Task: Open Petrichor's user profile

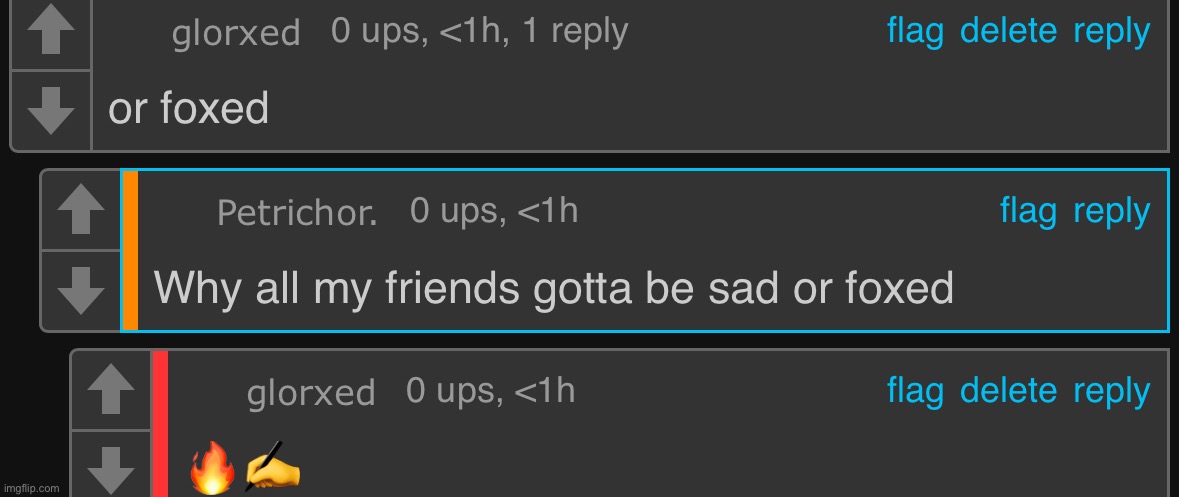Action: click(x=297, y=213)
